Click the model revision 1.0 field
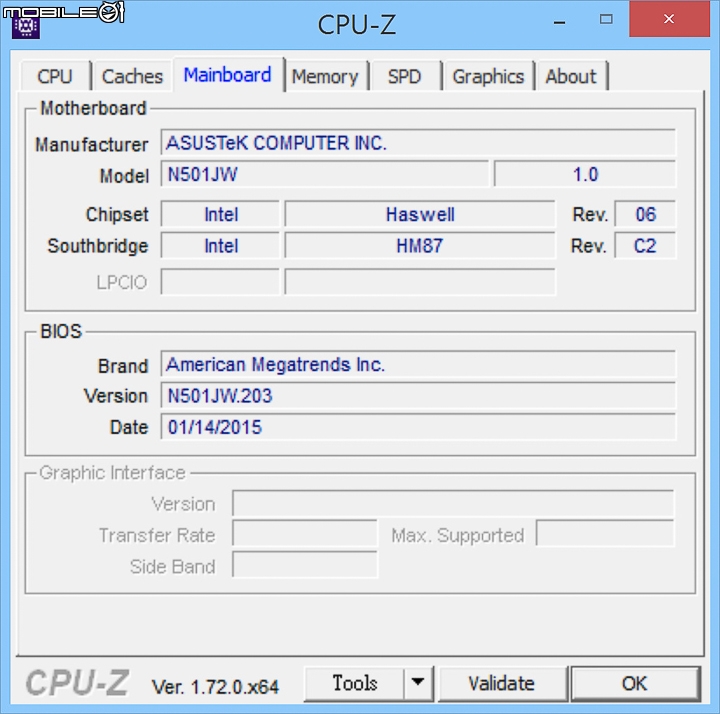The image size is (720, 714). pos(585,174)
